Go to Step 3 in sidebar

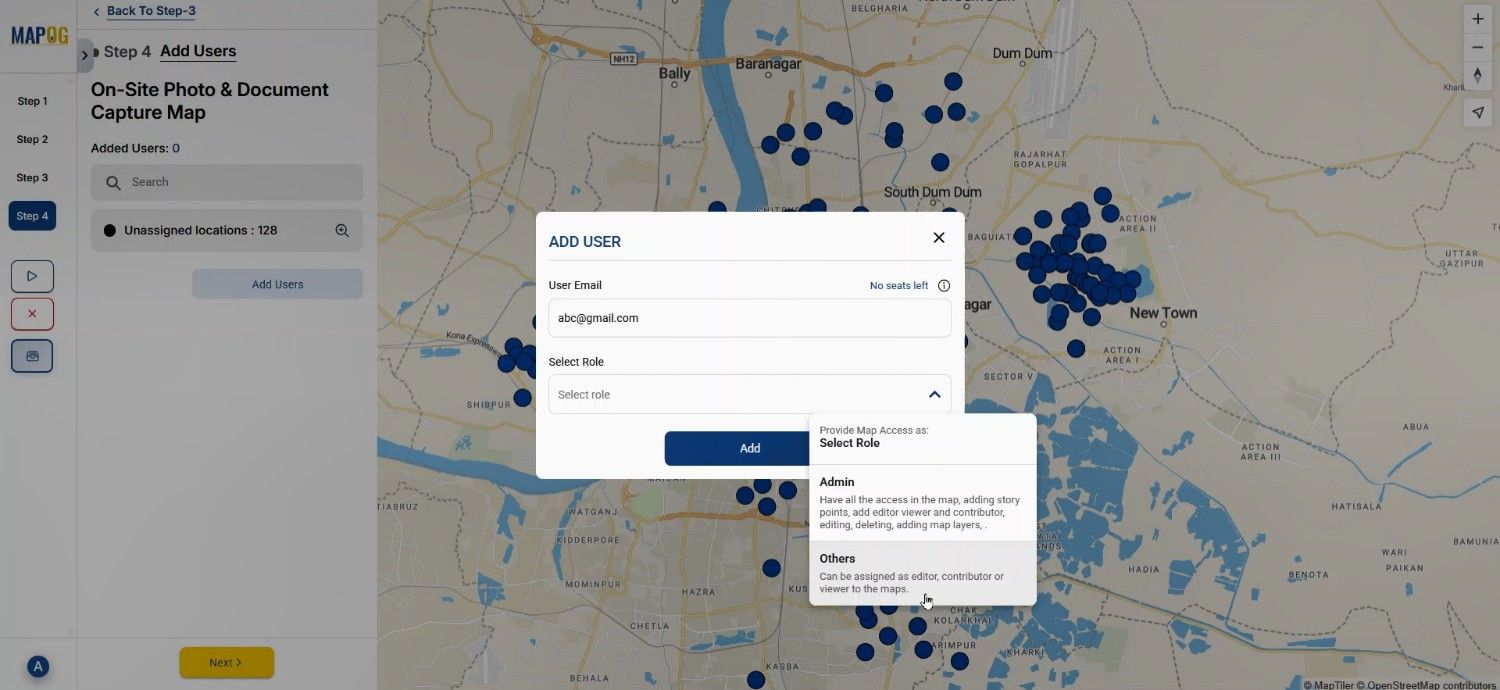(x=32, y=178)
